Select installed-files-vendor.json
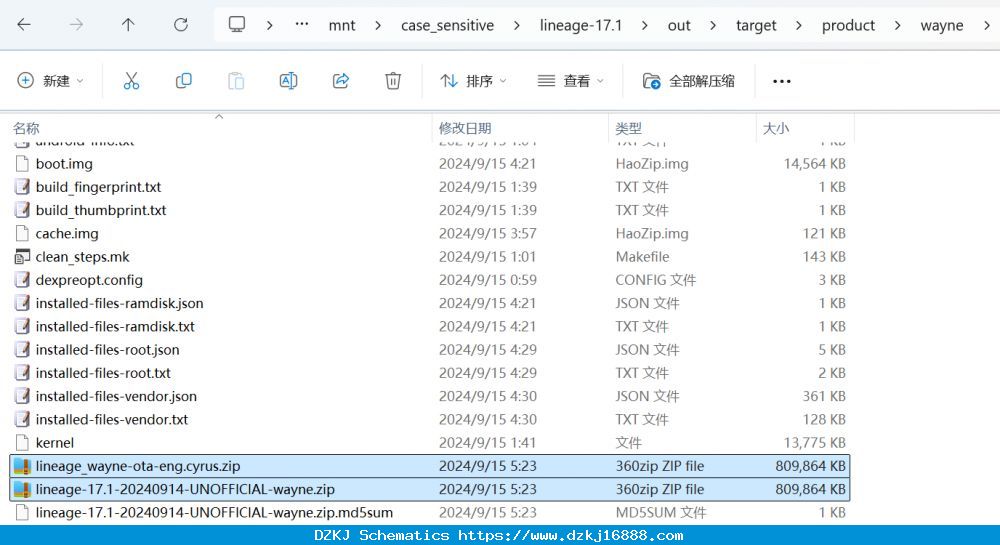The image size is (1000, 545). (430, 396)
